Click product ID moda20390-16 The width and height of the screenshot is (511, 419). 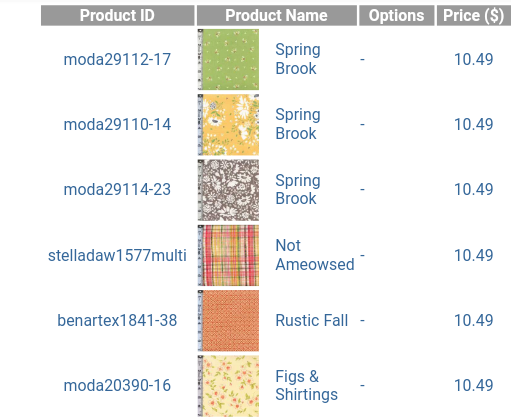tap(117, 386)
